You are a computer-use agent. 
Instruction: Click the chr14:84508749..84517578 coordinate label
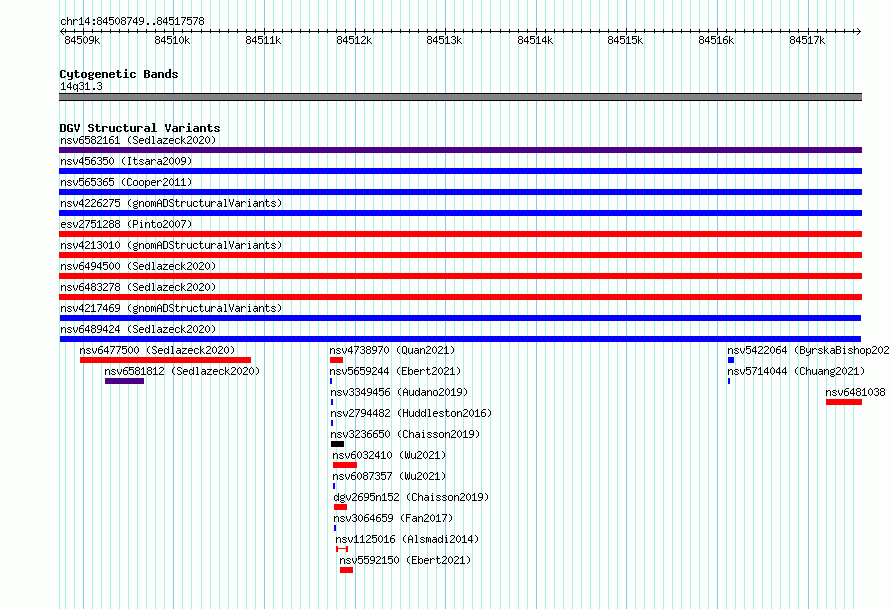[132, 21]
